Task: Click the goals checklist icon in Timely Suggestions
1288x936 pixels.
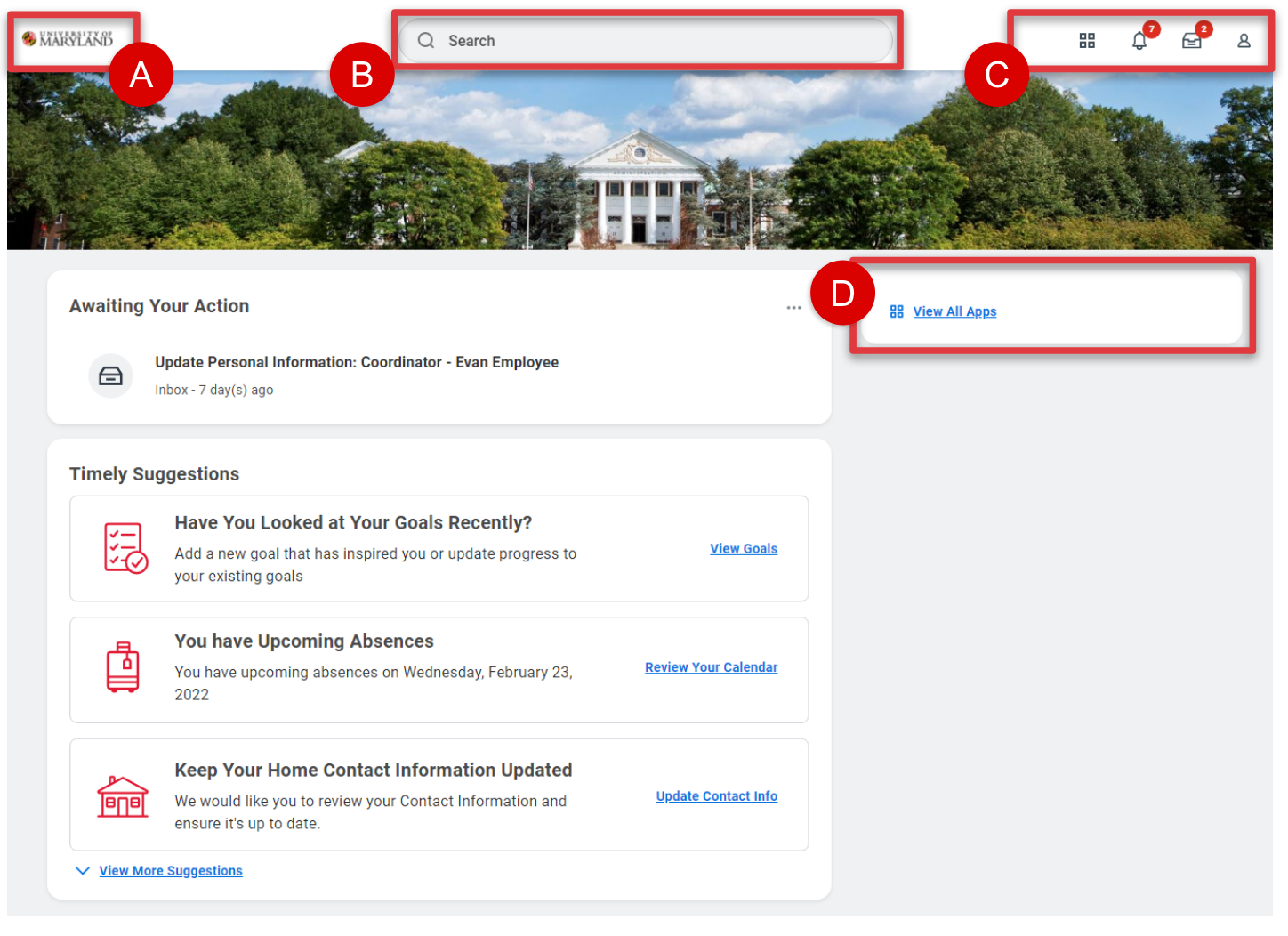Action: click(125, 547)
